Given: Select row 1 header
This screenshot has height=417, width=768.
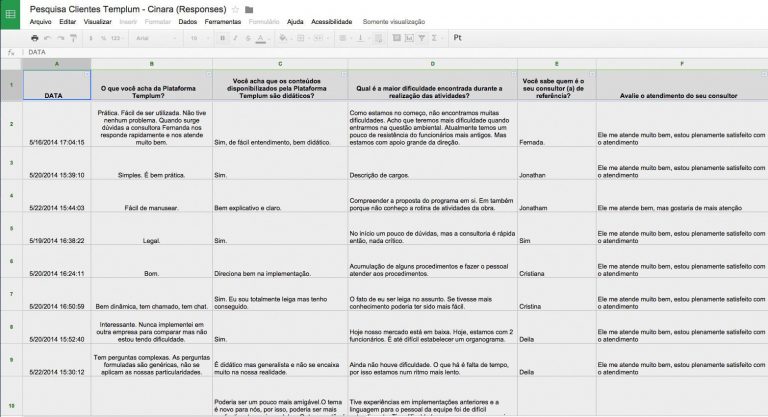Looking at the screenshot, I should [x=11, y=85].
